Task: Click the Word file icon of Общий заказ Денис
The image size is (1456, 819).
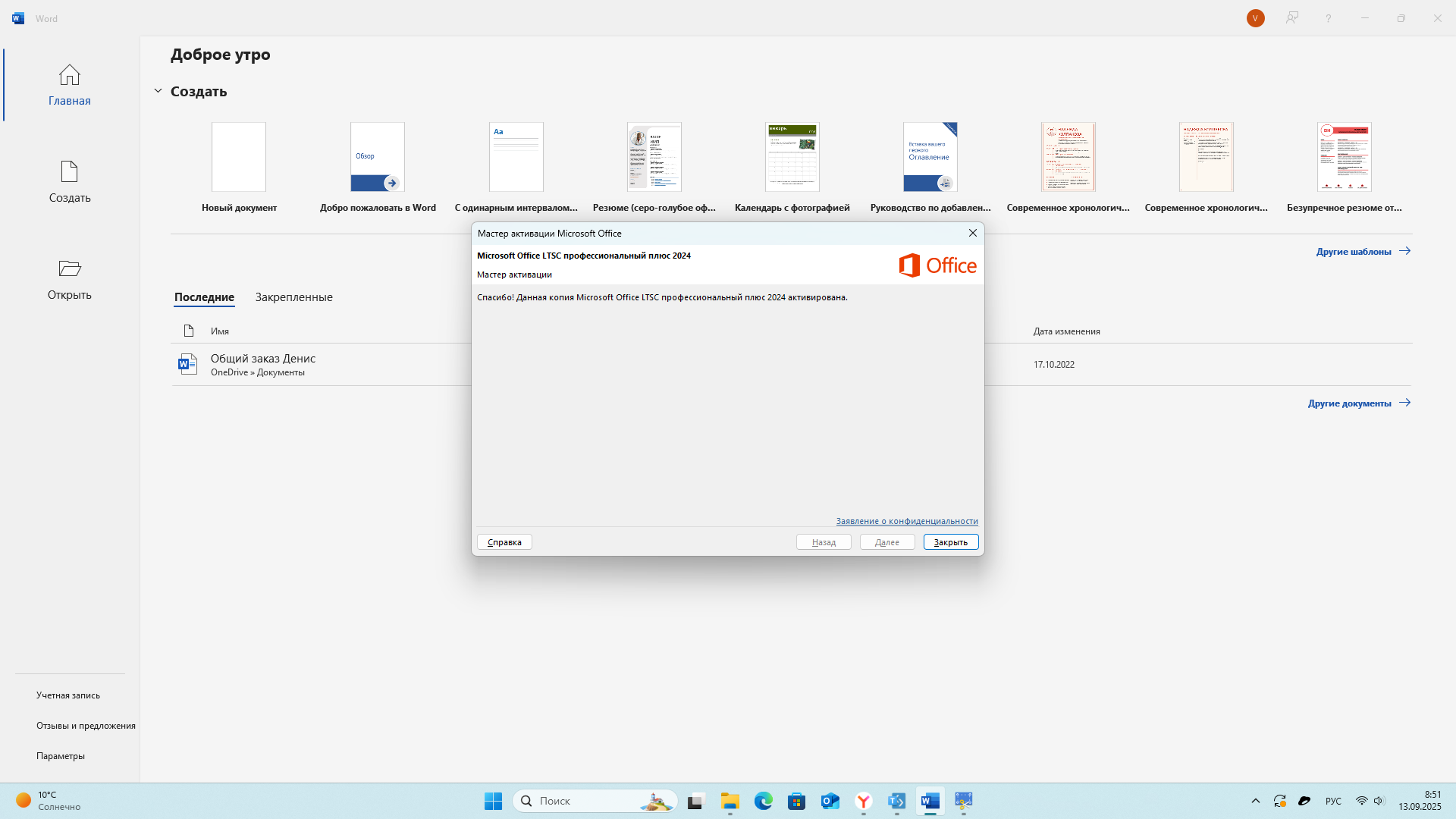Action: click(x=187, y=364)
